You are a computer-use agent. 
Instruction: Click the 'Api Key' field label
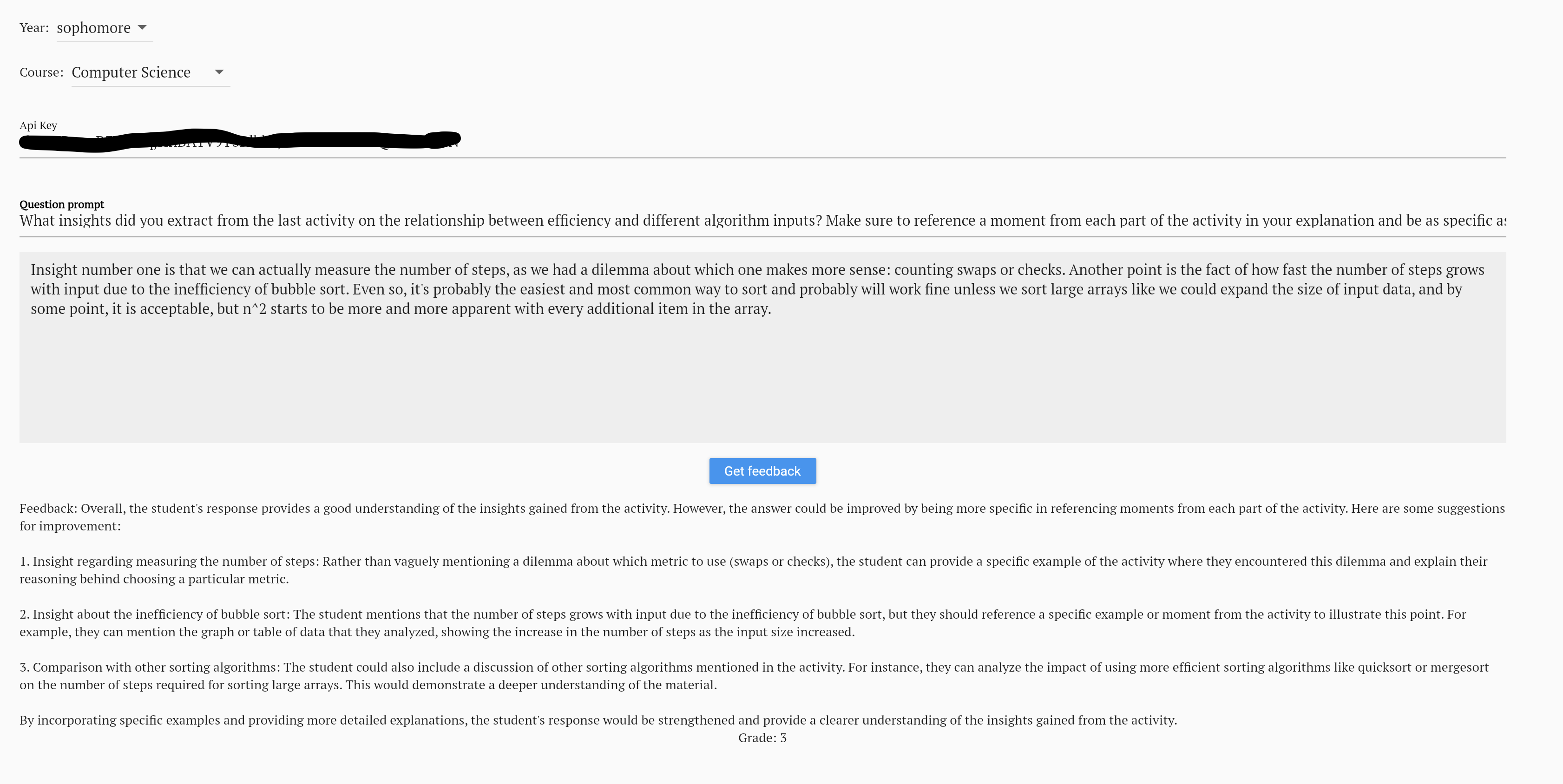[x=38, y=125]
